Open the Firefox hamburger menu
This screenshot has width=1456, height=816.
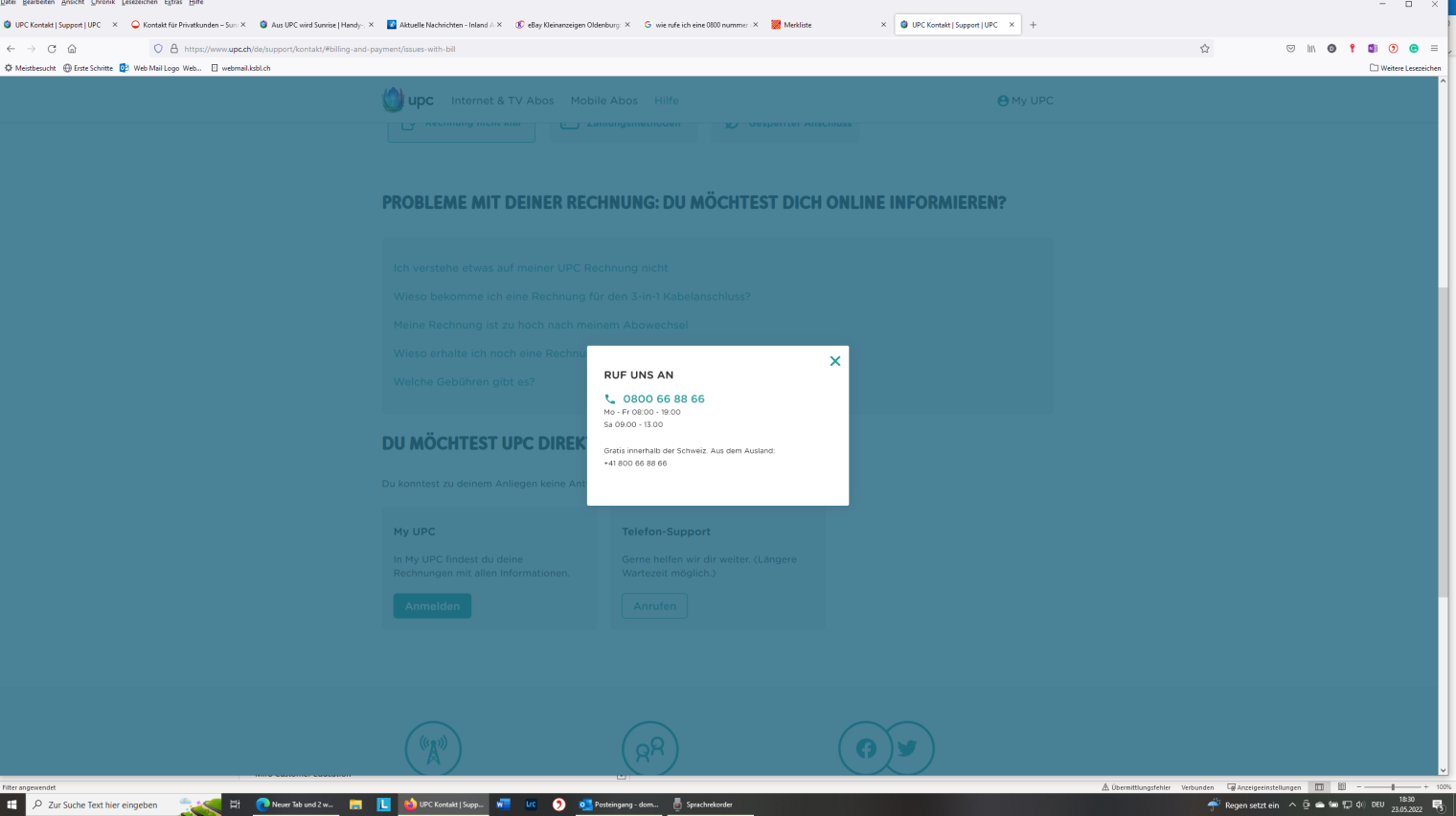tap(1434, 49)
